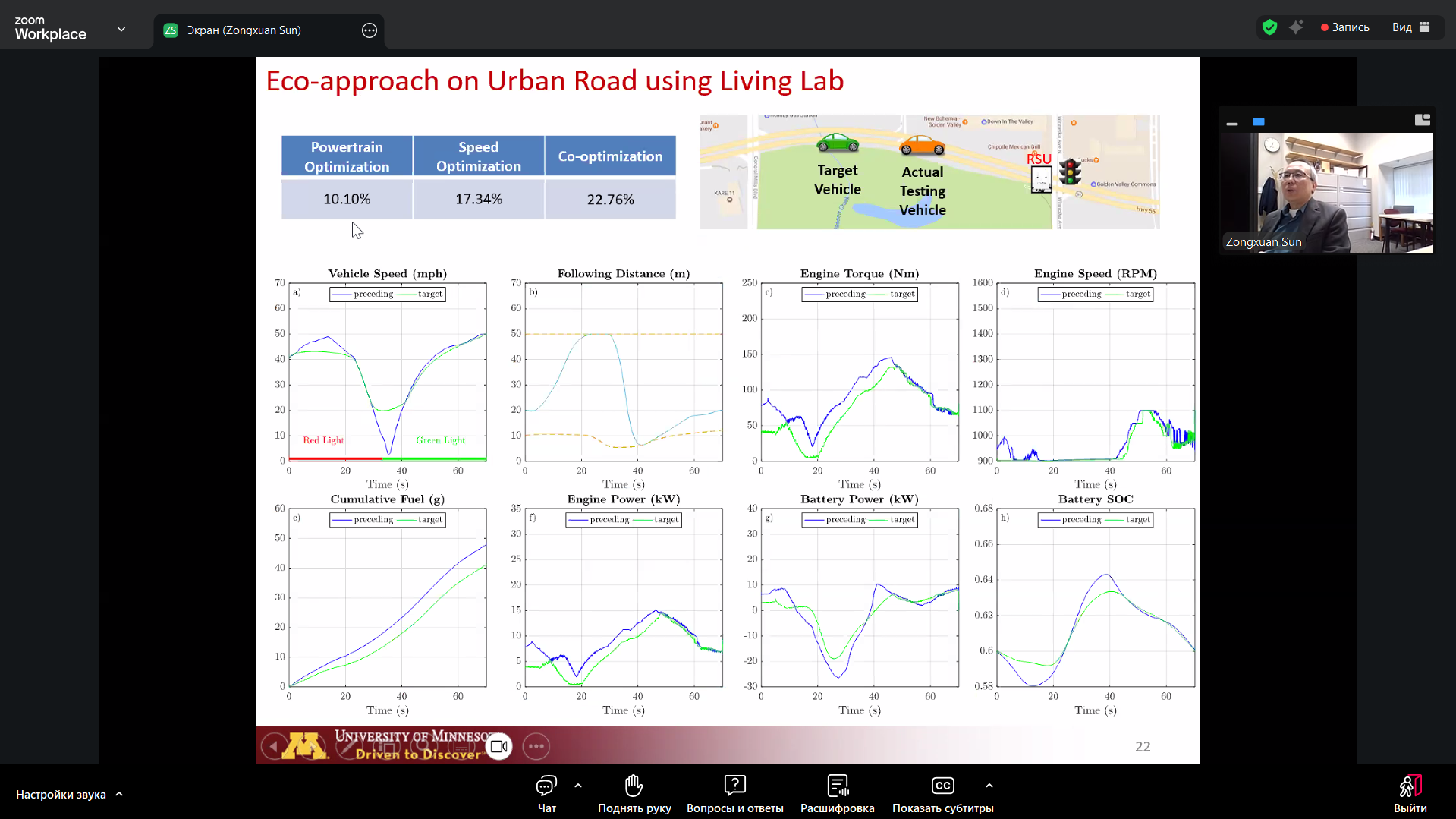Click the Запись recording indicator

point(1344,27)
